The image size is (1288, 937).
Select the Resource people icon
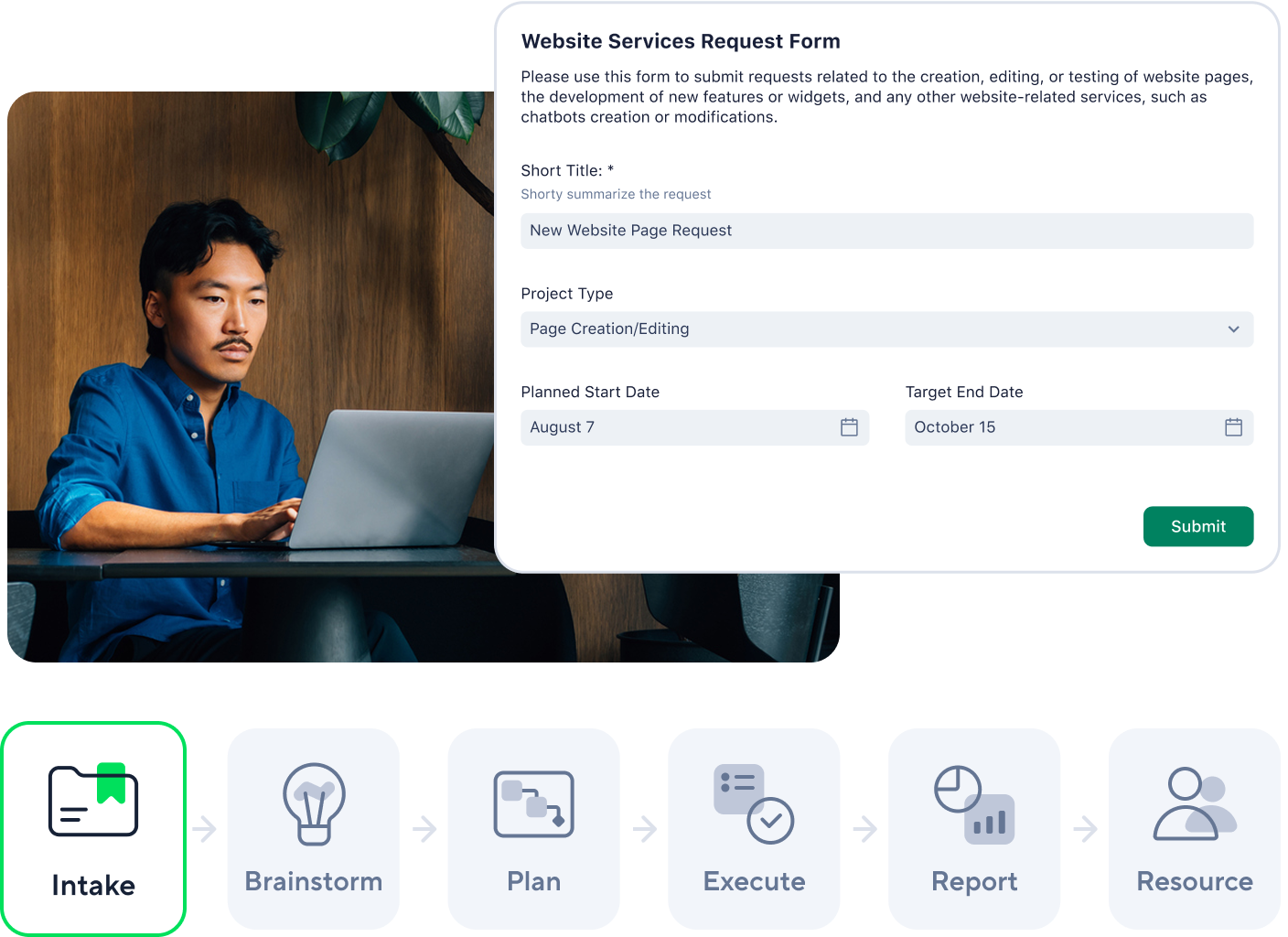click(1194, 803)
